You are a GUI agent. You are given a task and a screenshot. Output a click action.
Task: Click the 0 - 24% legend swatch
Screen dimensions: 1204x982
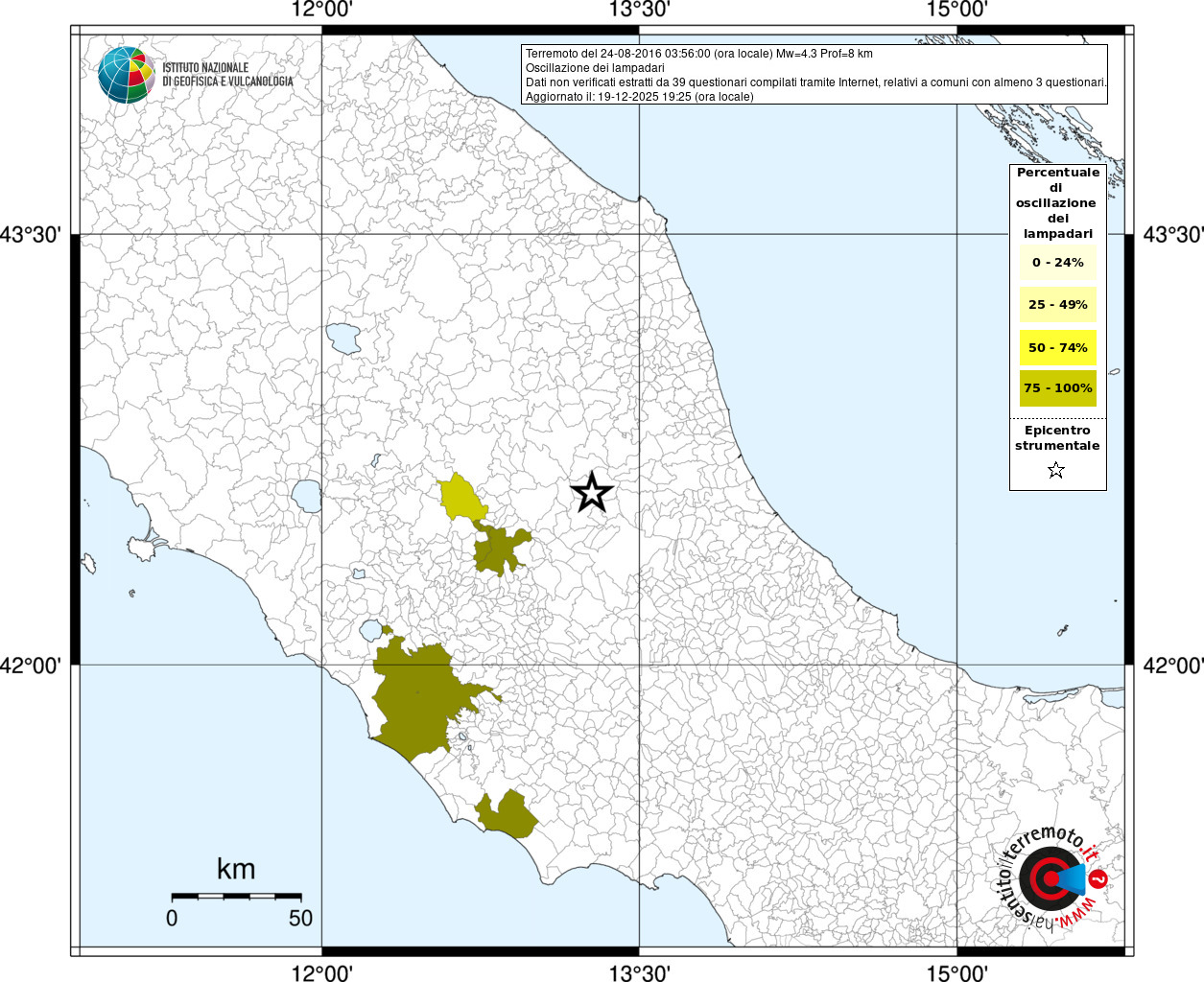1057,263
